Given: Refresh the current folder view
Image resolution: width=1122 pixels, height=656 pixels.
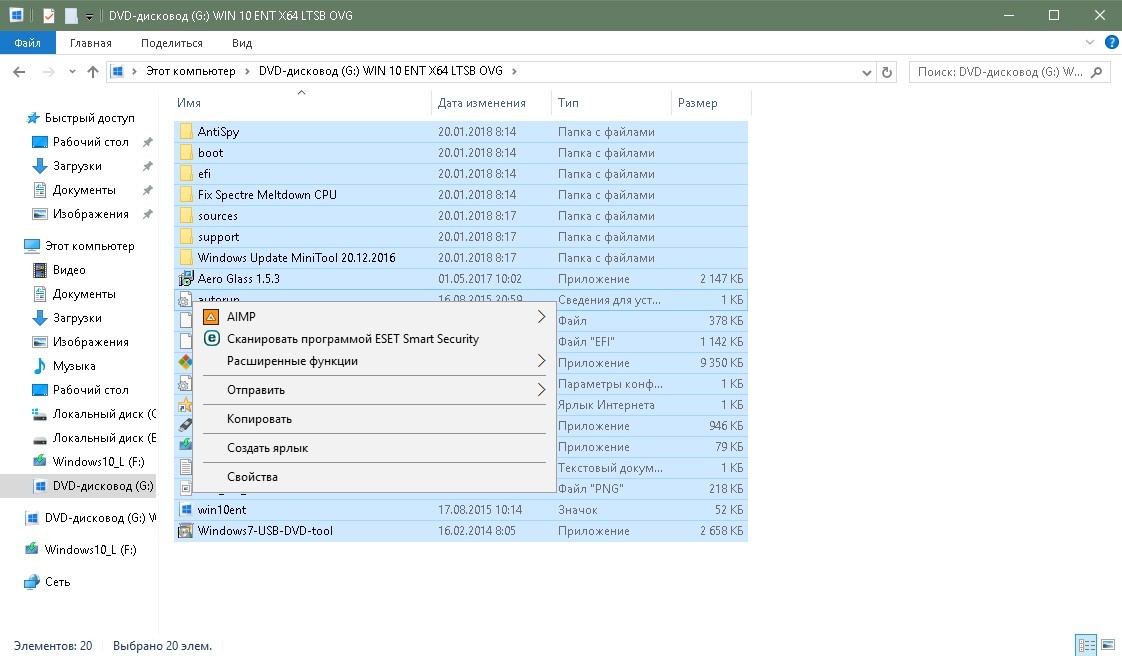Looking at the screenshot, I should point(887,72).
